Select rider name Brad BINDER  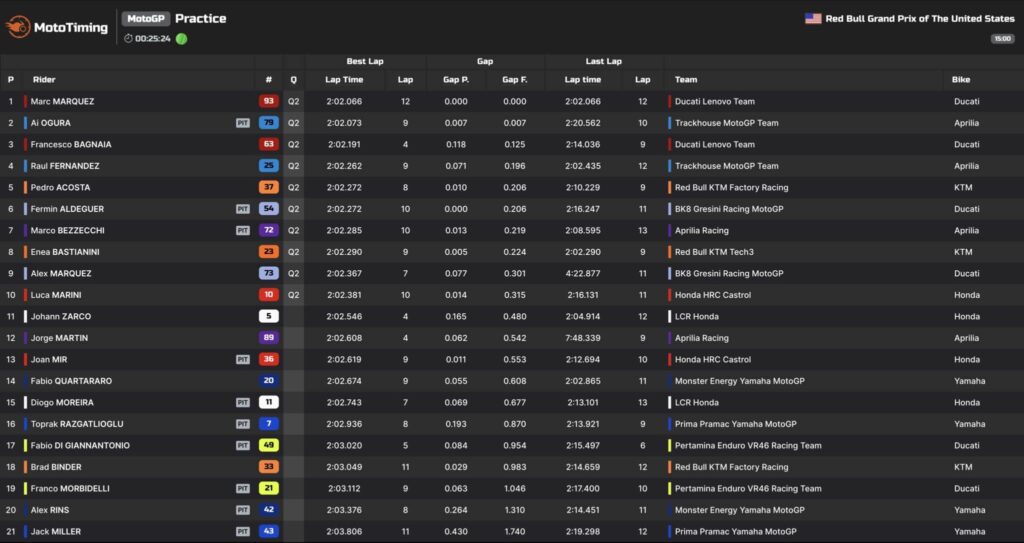click(x=56, y=467)
